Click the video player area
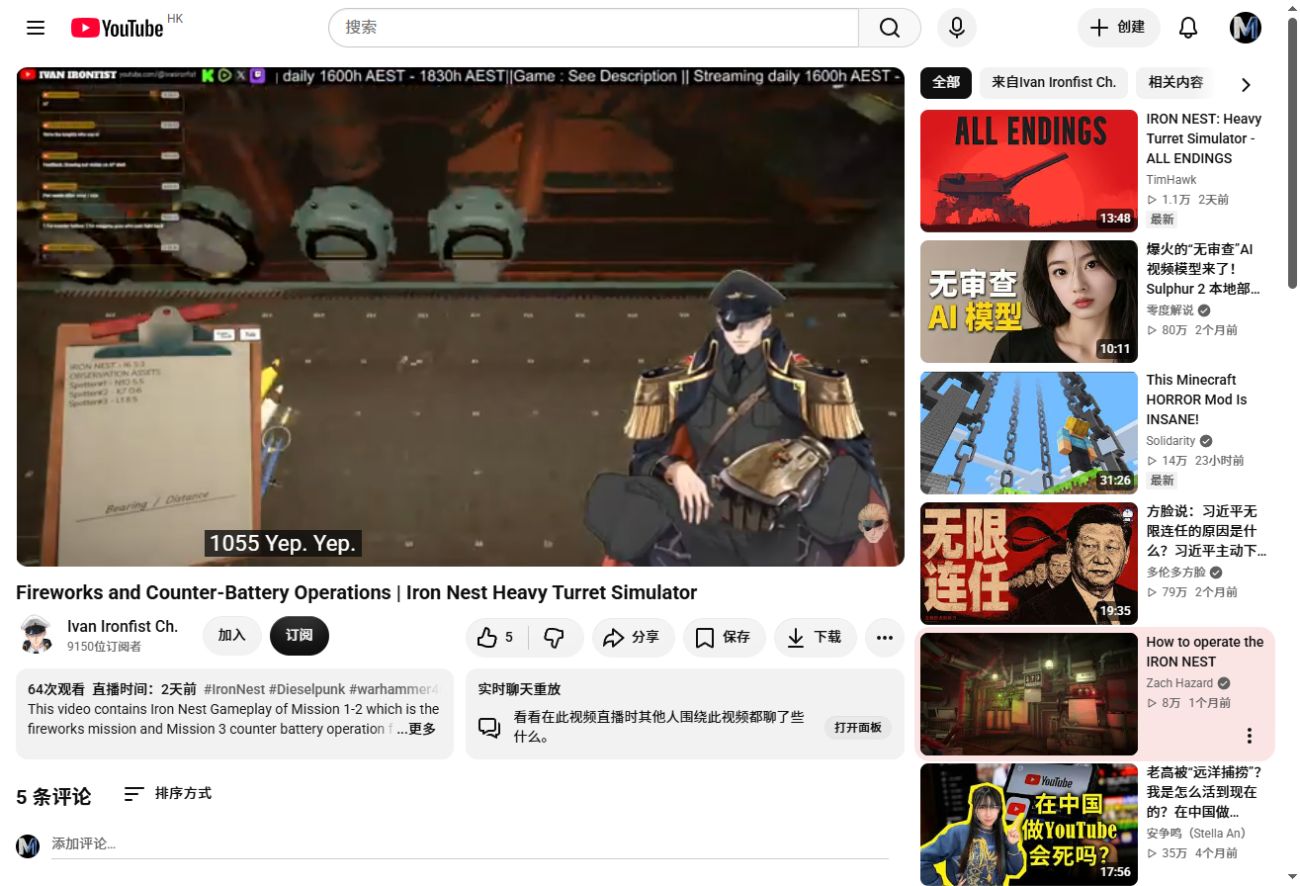The width and height of the screenshot is (1300, 886). tap(460, 317)
